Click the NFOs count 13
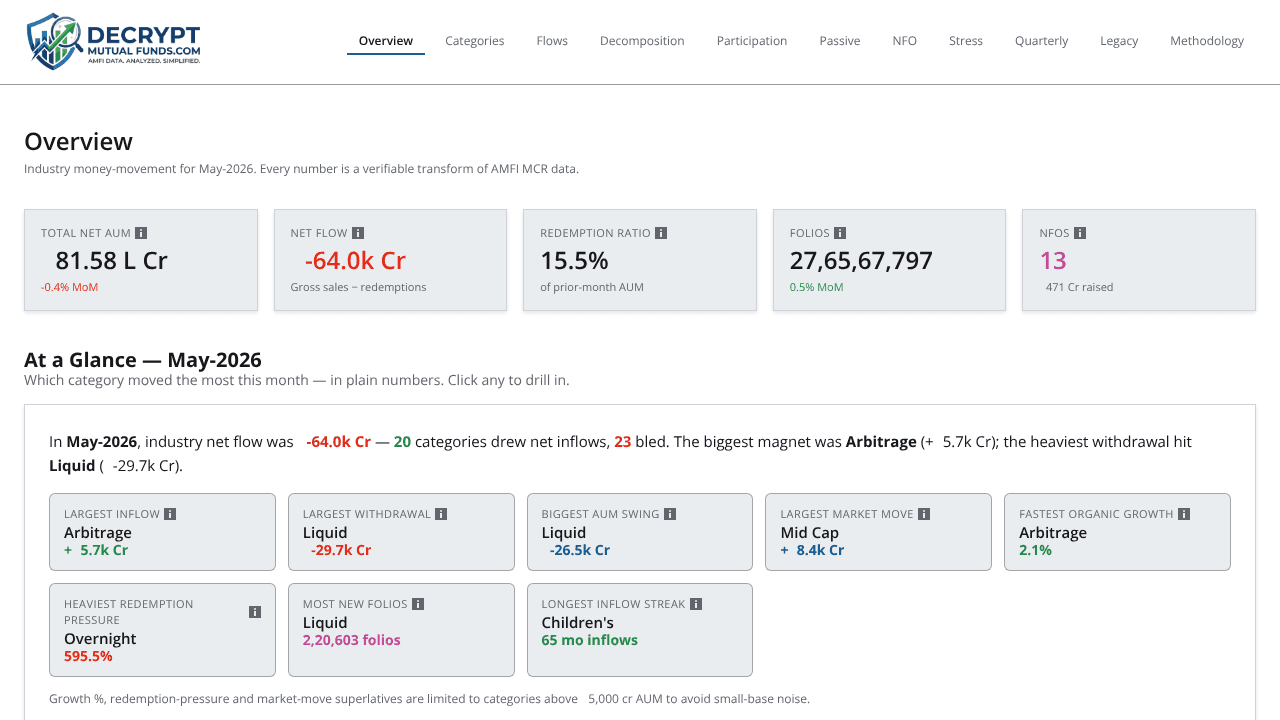Image resolution: width=1280 pixels, height=720 pixels. [x=1053, y=261]
